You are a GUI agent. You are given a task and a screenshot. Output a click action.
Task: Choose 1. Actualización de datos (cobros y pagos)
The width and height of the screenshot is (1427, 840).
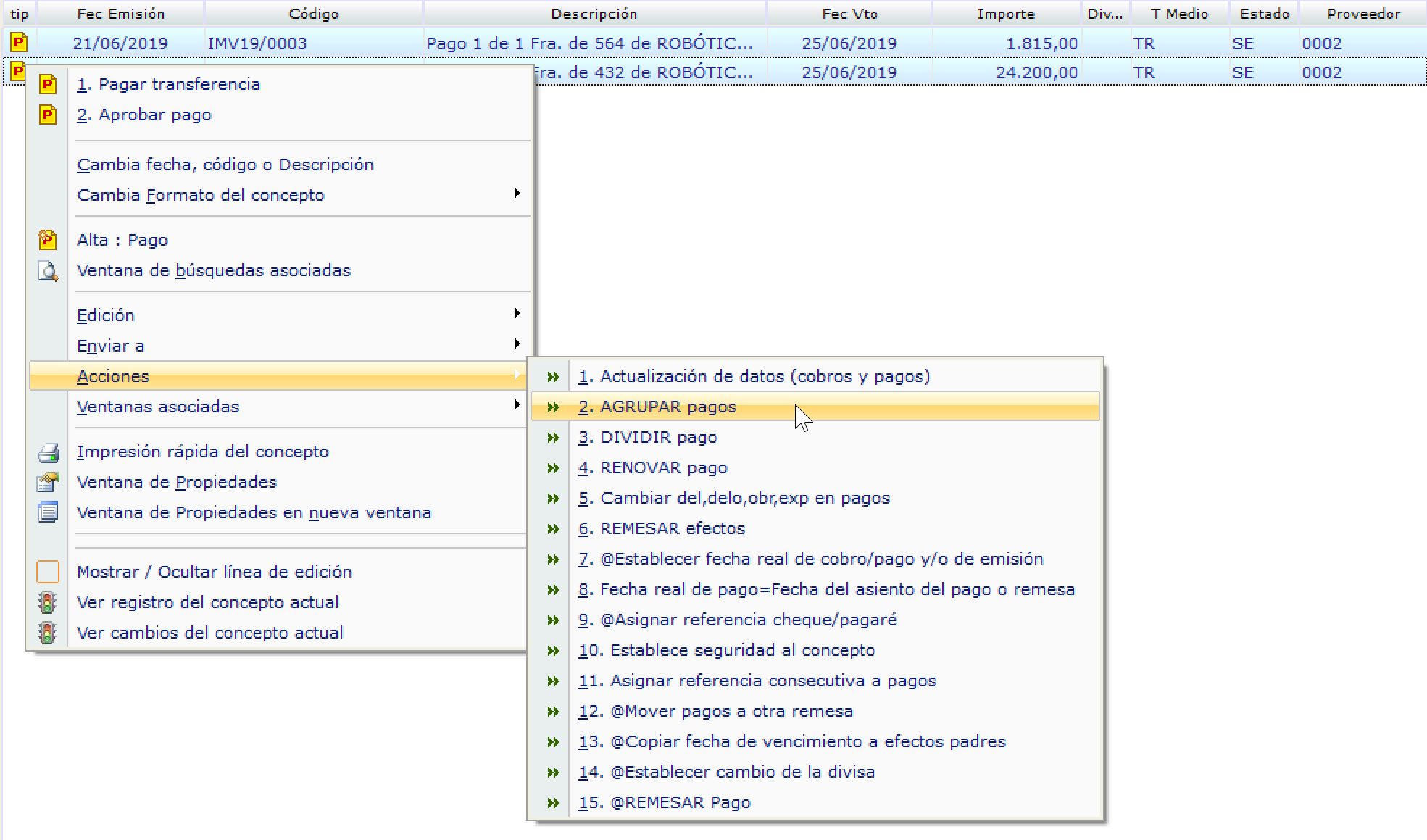click(x=754, y=376)
